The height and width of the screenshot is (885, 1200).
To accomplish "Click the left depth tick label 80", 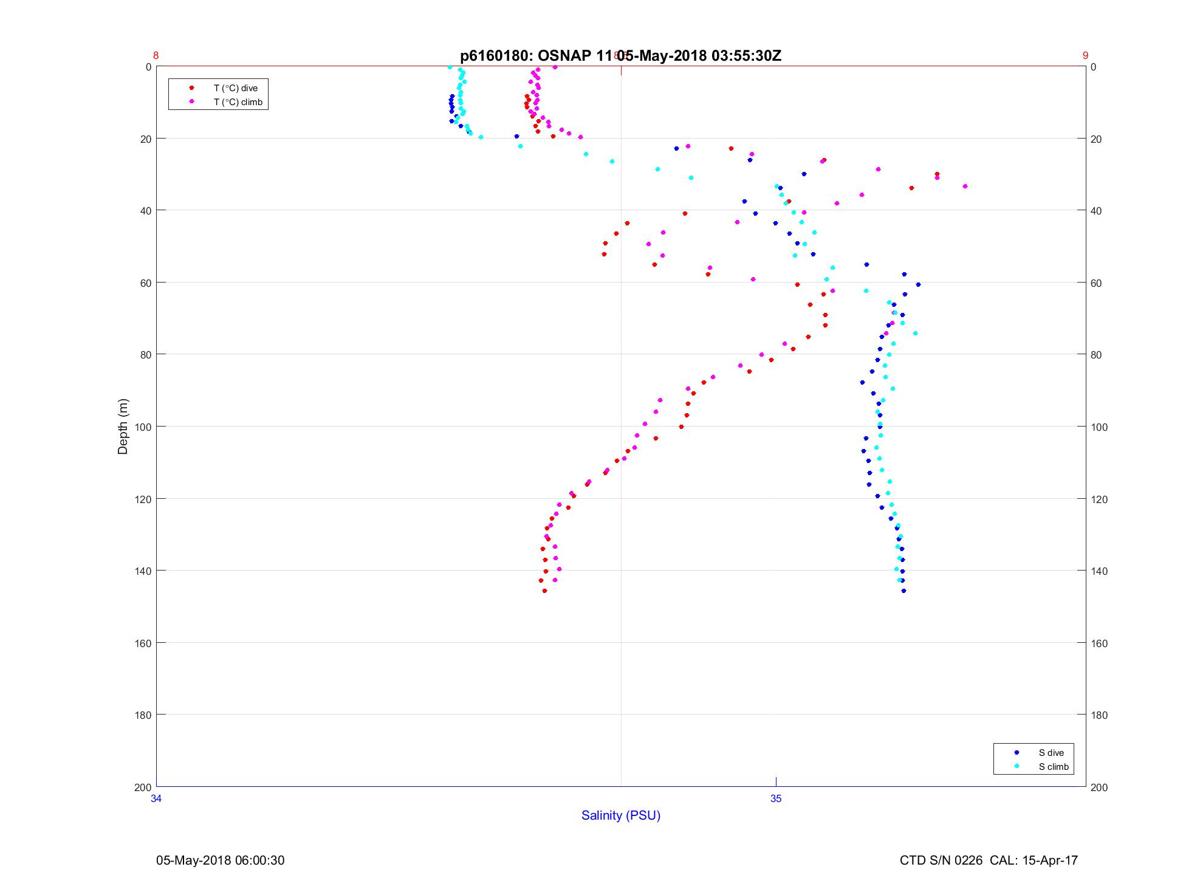I will coord(145,355).
